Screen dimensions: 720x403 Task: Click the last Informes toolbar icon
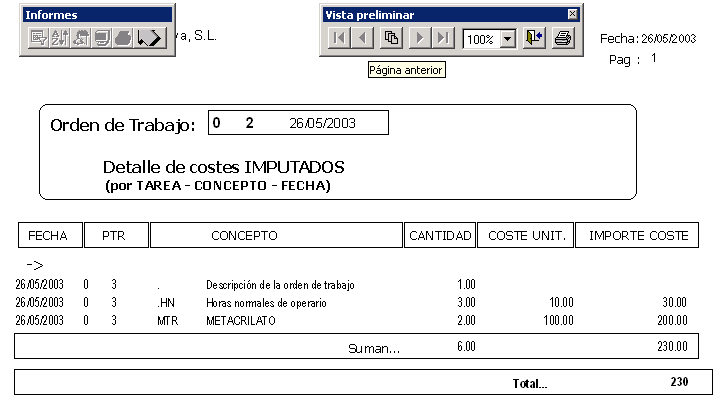click(149, 39)
